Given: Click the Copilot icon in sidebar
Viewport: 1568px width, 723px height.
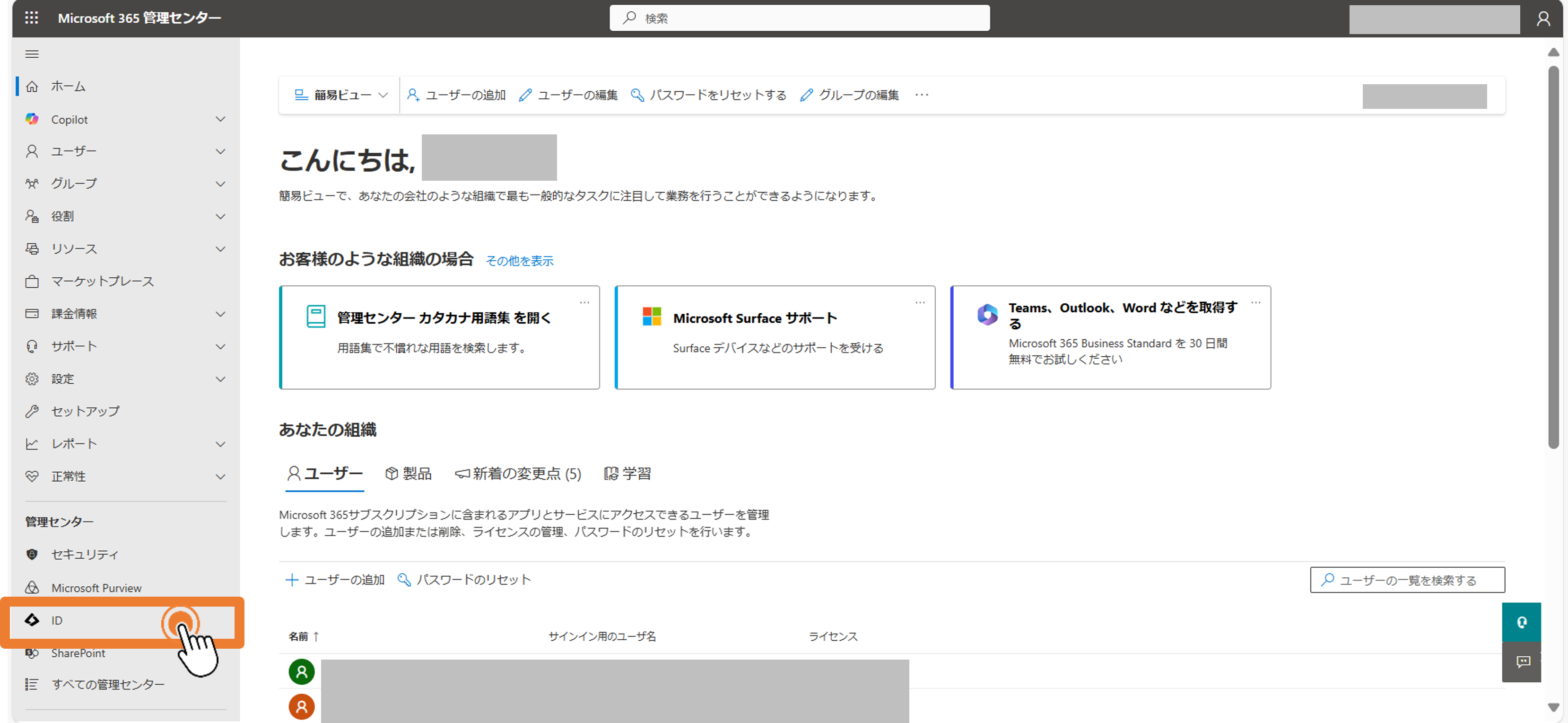Looking at the screenshot, I should click(32, 119).
